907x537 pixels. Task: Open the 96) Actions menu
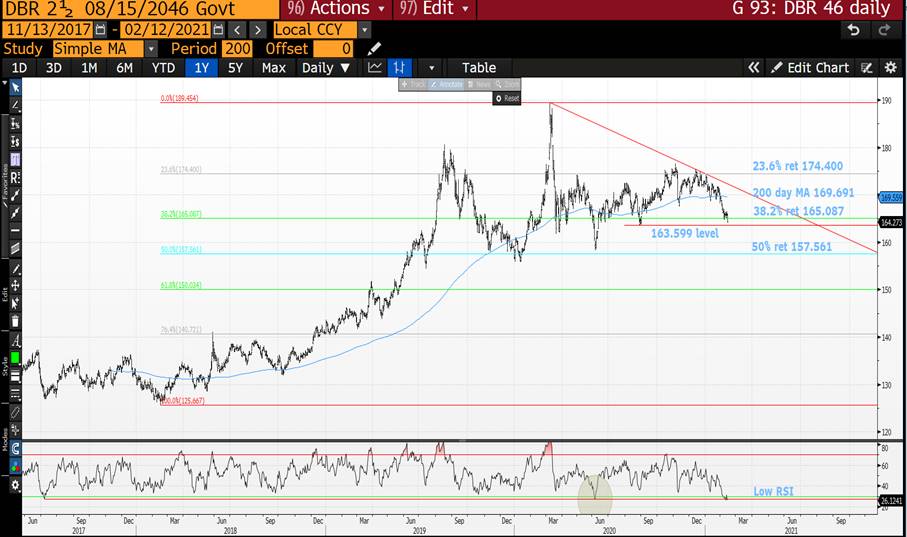[332, 9]
